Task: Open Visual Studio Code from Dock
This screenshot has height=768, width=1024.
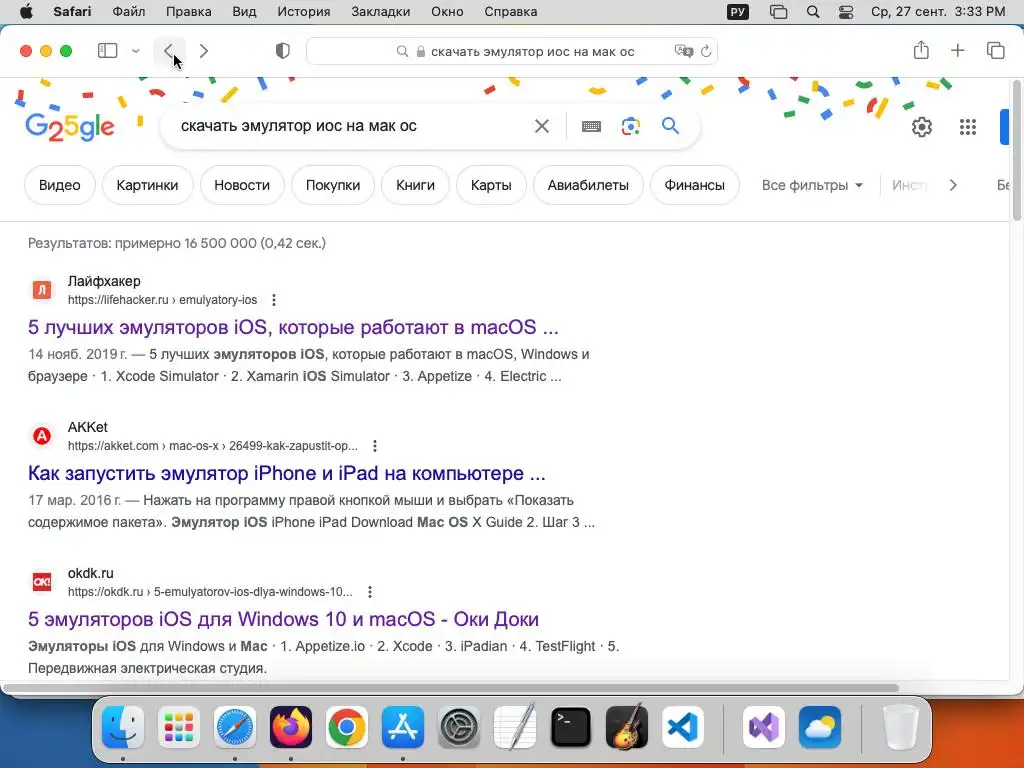Action: coord(682,727)
